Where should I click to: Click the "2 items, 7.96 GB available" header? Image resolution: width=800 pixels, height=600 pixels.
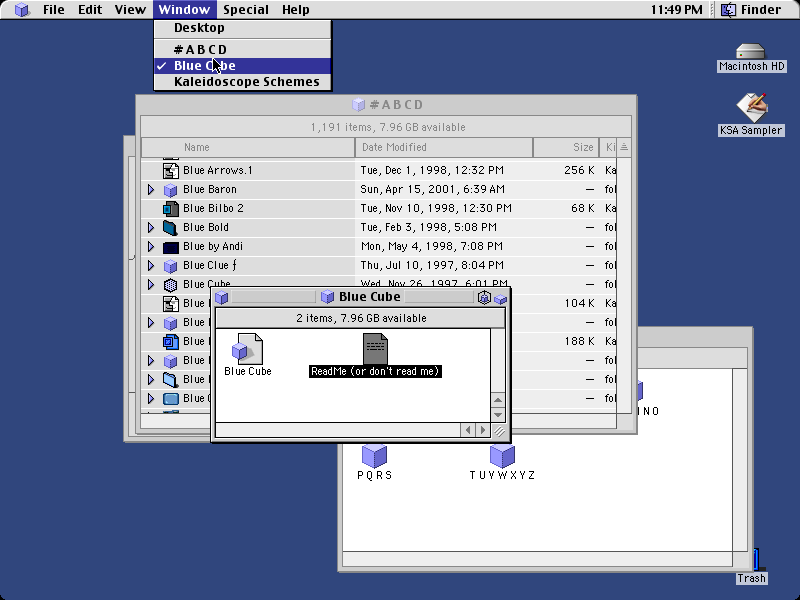tap(361, 318)
